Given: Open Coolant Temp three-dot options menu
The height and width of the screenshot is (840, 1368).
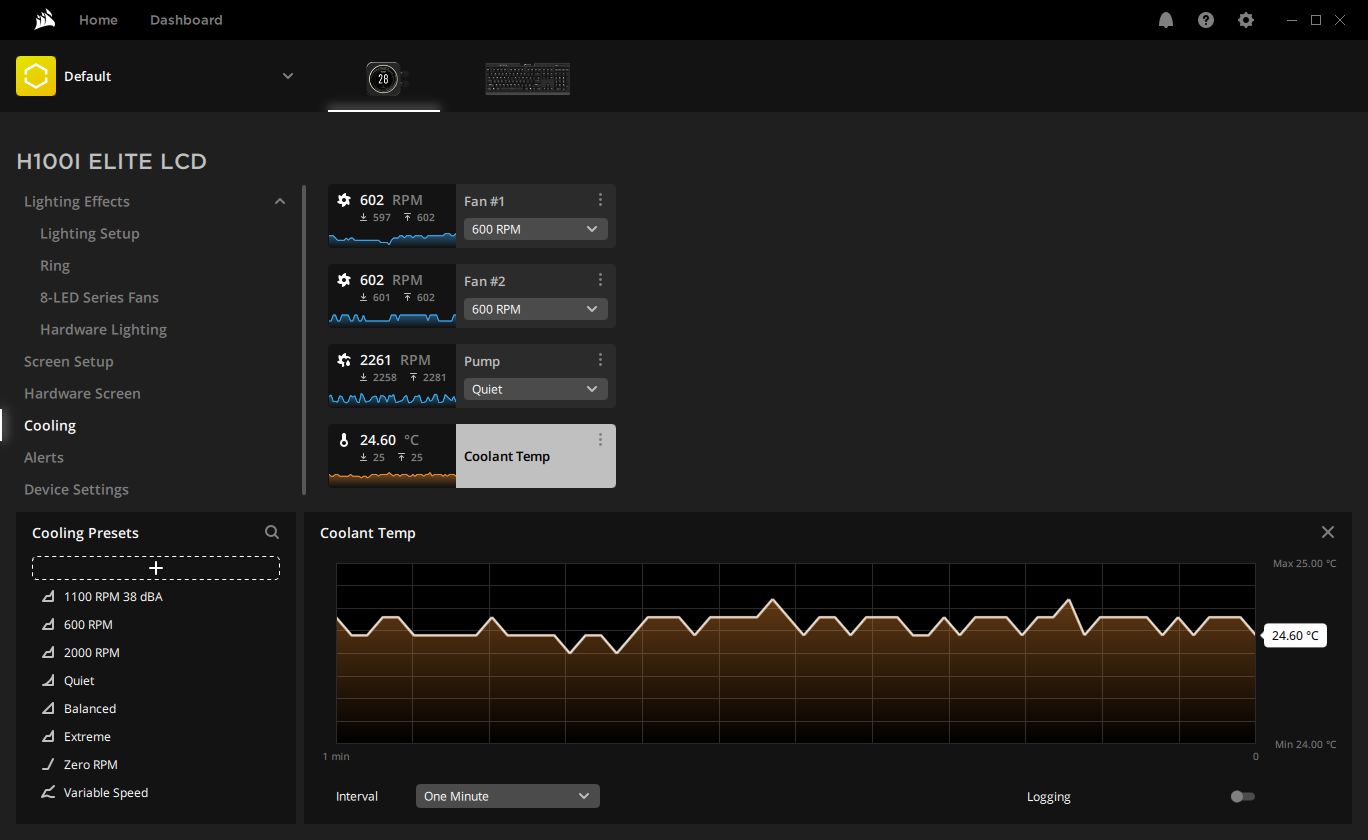Looking at the screenshot, I should click(600, 440).
